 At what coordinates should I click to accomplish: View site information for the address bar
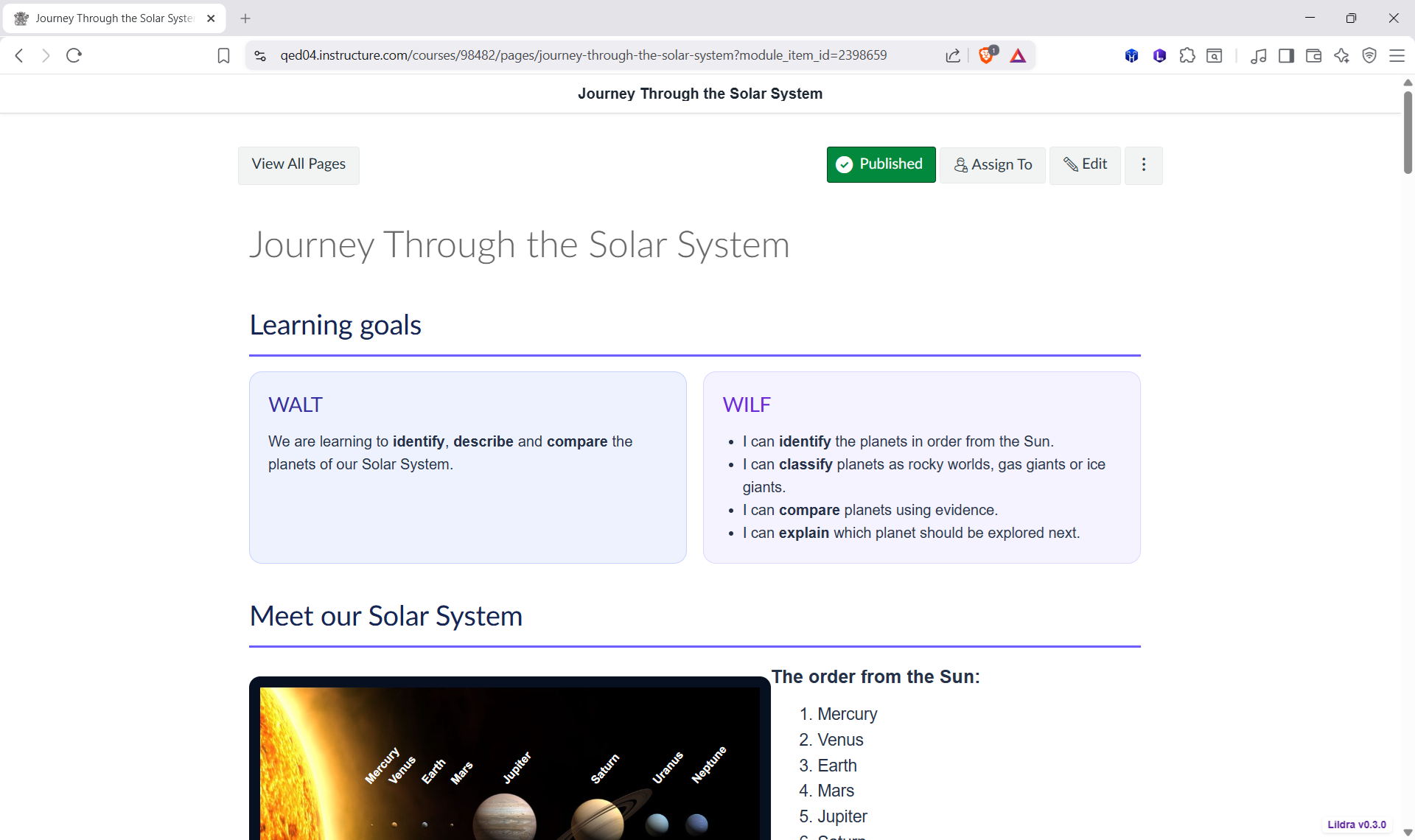(260, 55)
